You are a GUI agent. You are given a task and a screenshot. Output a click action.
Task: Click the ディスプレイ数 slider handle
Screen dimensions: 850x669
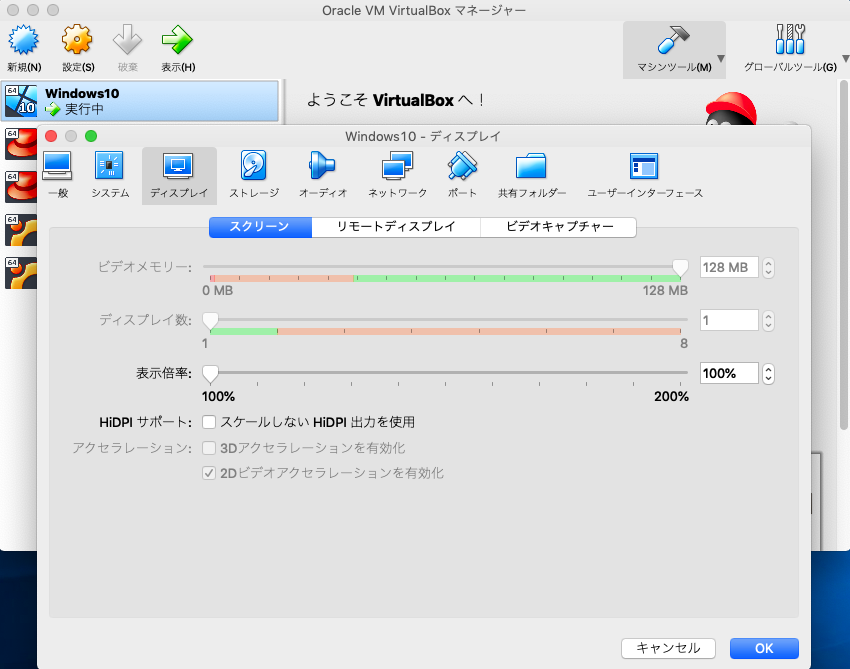[x=210, y=321]
